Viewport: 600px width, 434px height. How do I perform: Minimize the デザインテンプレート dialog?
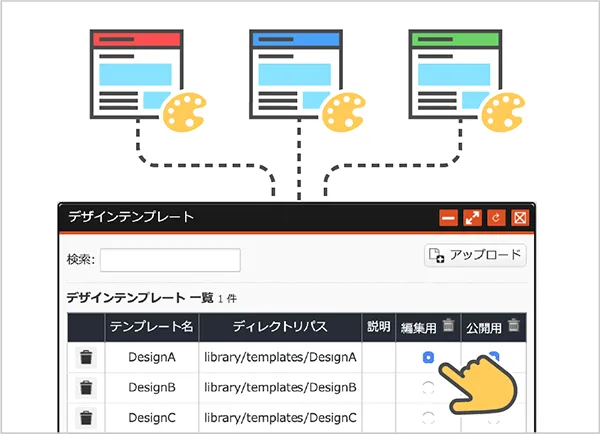449,217
